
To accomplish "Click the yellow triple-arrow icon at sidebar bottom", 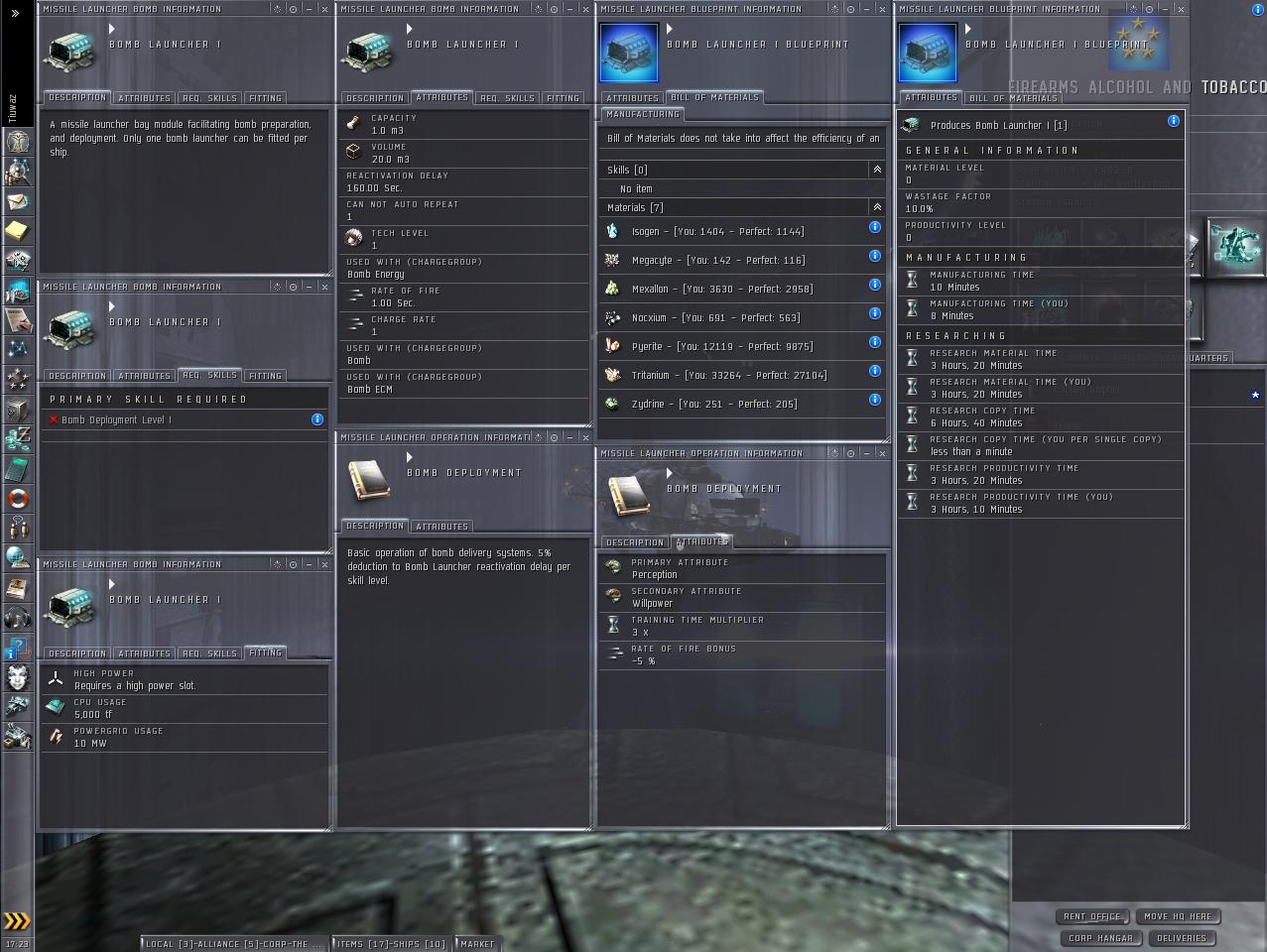I will tap(17, 921).
